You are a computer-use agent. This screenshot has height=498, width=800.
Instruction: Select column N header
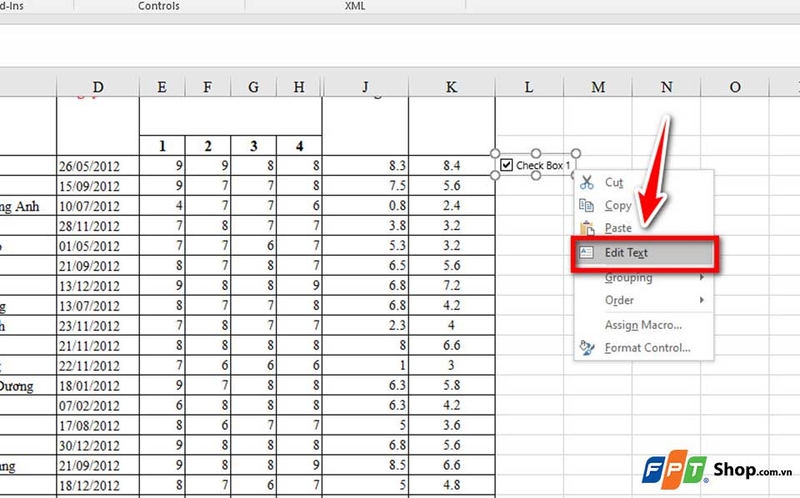666,87
